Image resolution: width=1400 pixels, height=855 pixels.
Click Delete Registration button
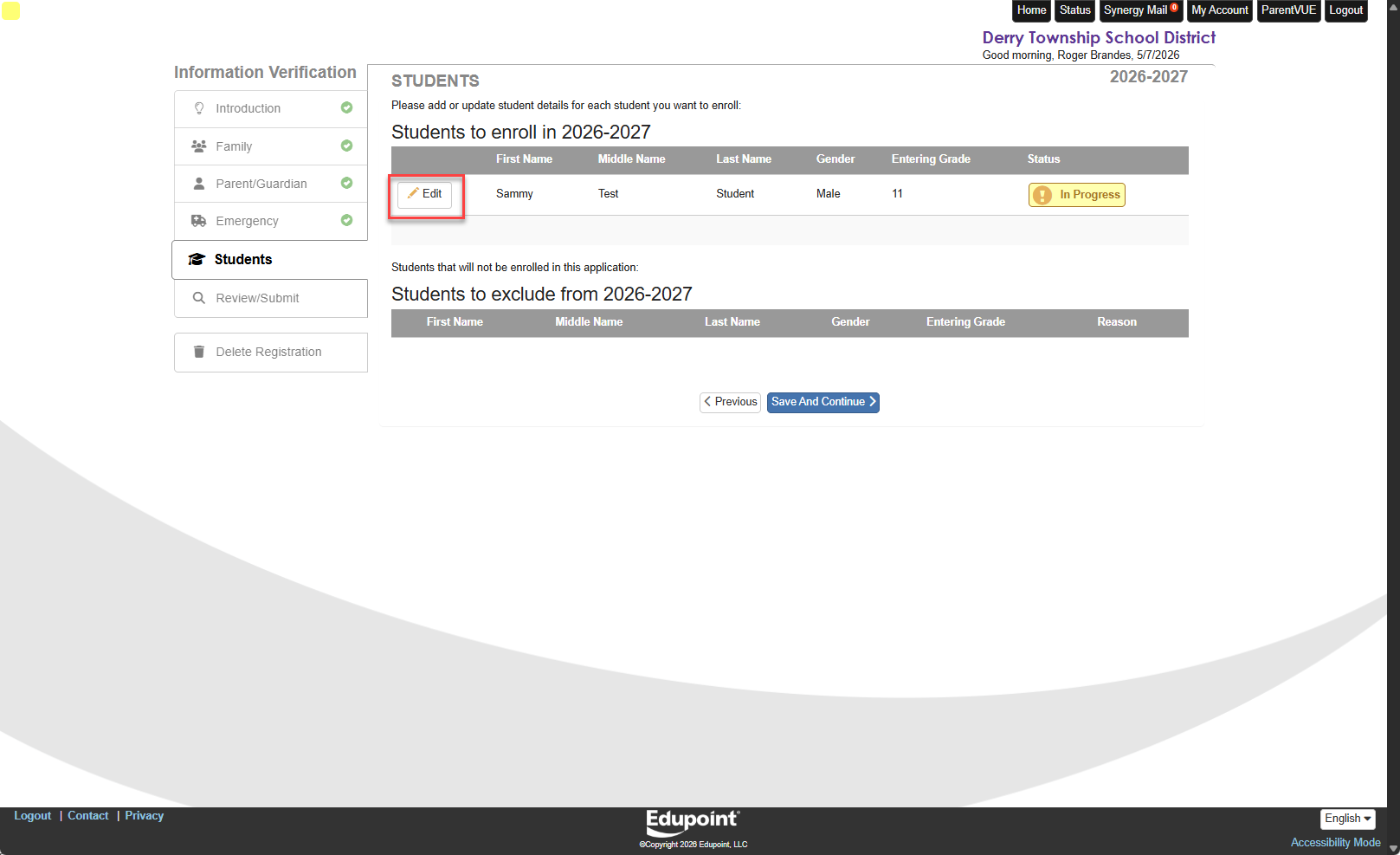click(271, 353)
